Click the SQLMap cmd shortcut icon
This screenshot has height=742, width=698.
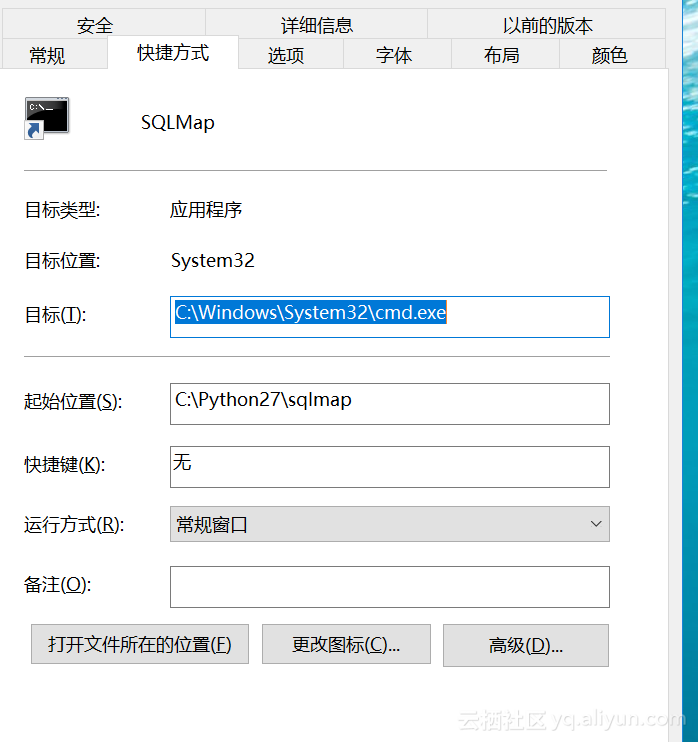(47, 118)
